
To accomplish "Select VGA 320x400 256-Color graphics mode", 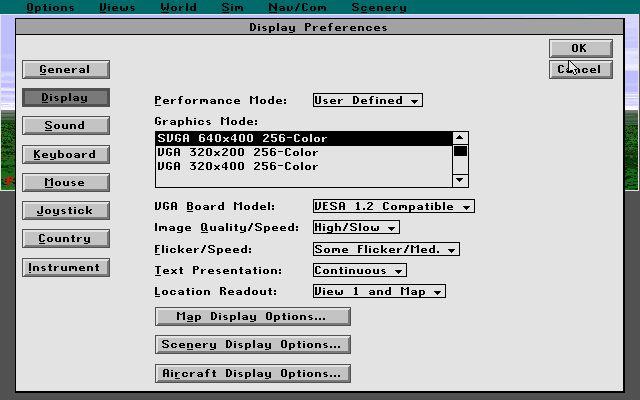I will [x=304, y=166].
